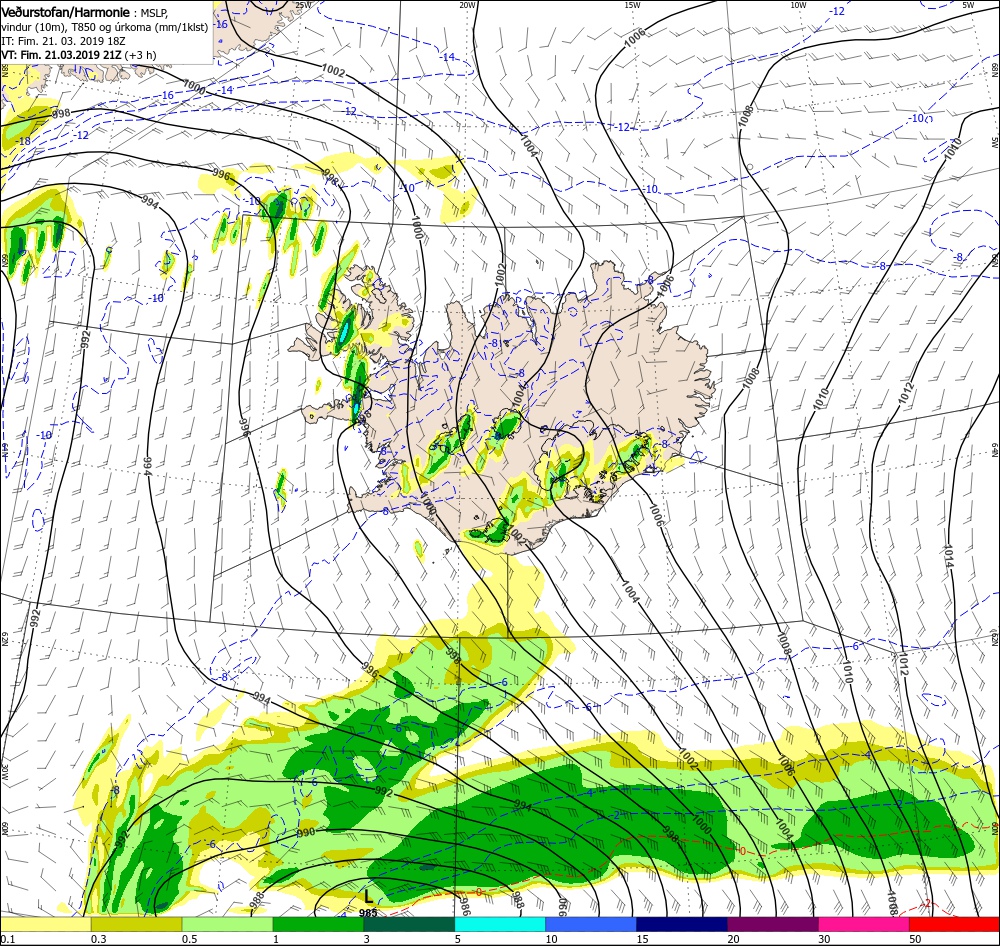The width and height of the screenshot is (1000, 946).
Task: Click the 'VT: Fim. 21.03.2019 21Z (+3 h)' line
Action: (78, 55)
